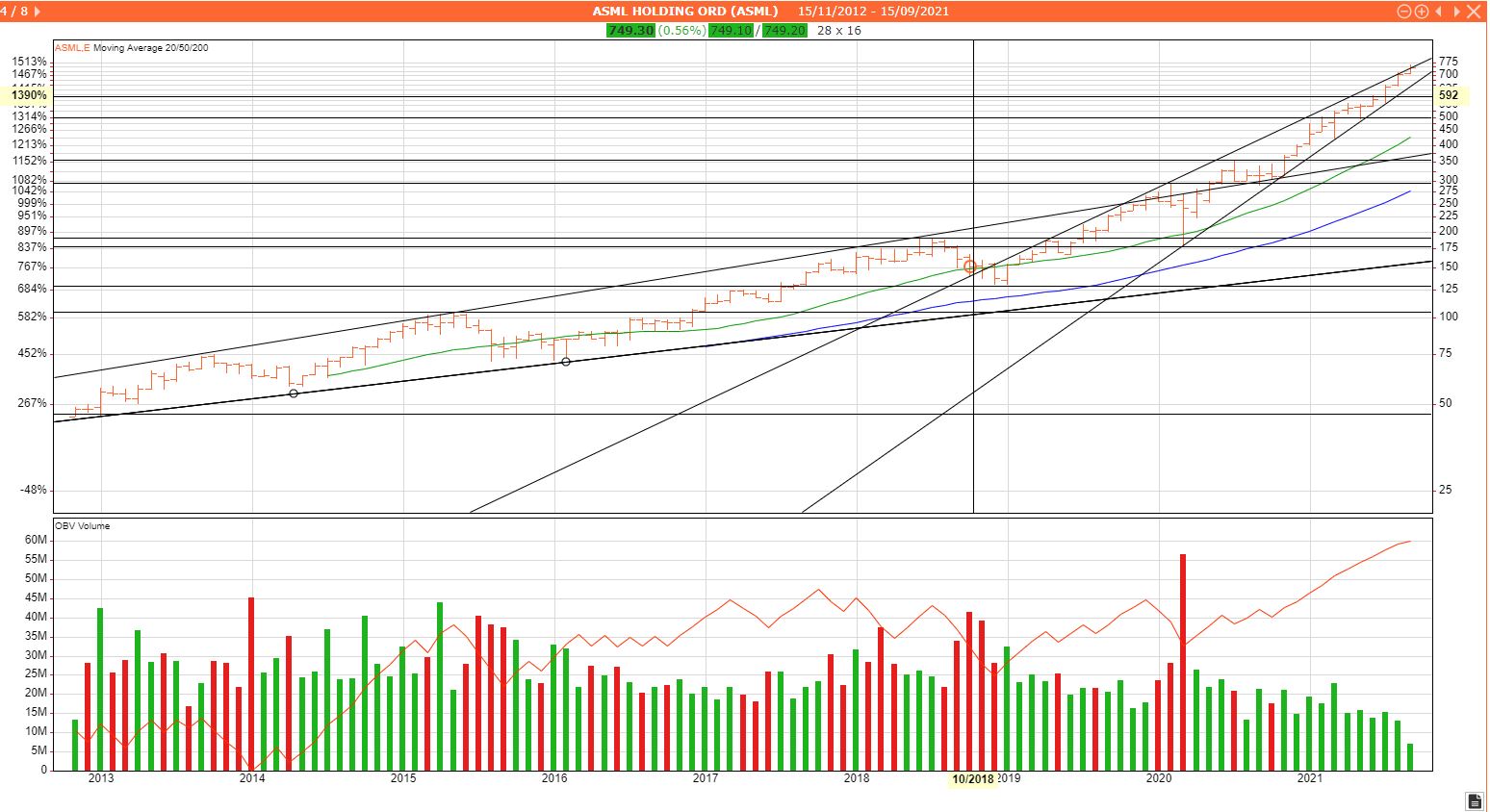
Task: Click the ASML,E symbol label
Action: click(x=72, y=48)
